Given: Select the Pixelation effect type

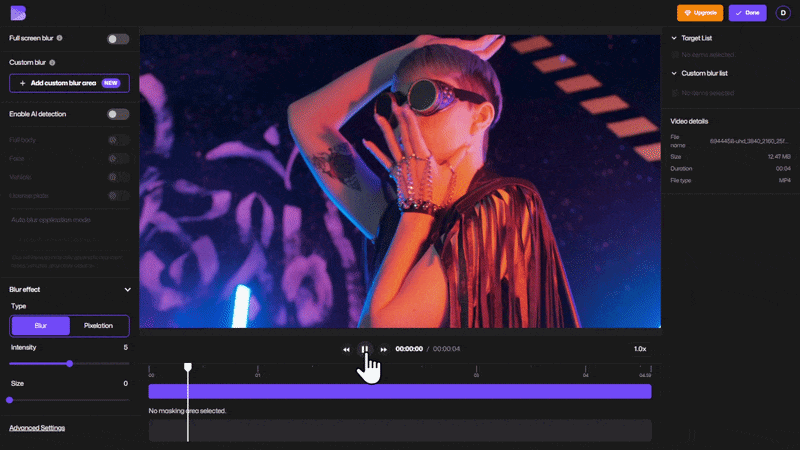Looking at the screenshot, I should (x=98, y=326).
